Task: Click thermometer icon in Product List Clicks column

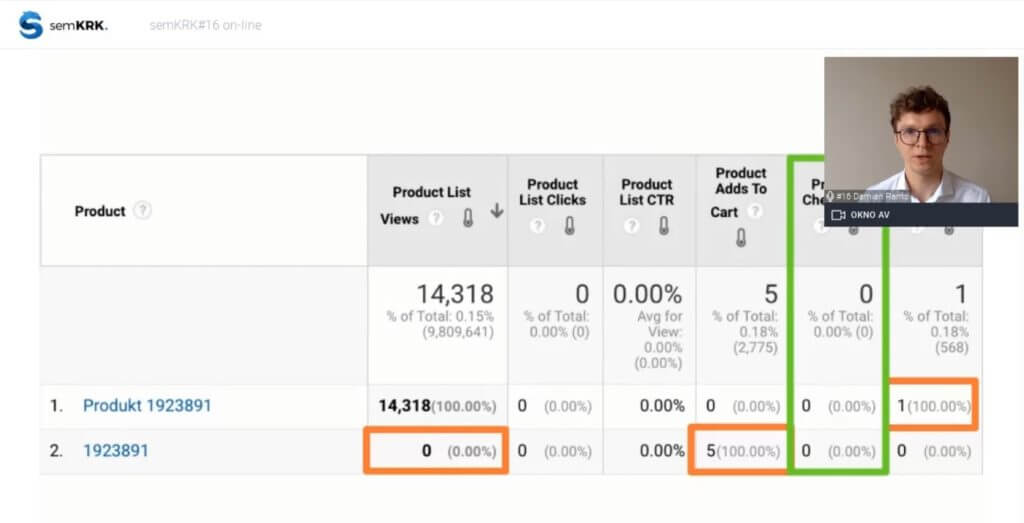Action: click(x=569, y=226)
